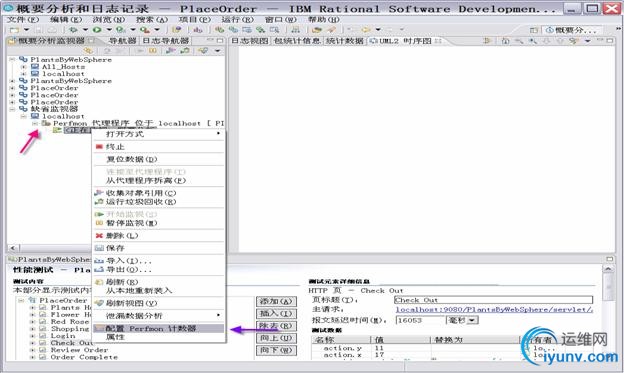This screenshot has width=624, height=373.
Task: Open the milliseconds unit dropdown
Action: click(472, 320)
